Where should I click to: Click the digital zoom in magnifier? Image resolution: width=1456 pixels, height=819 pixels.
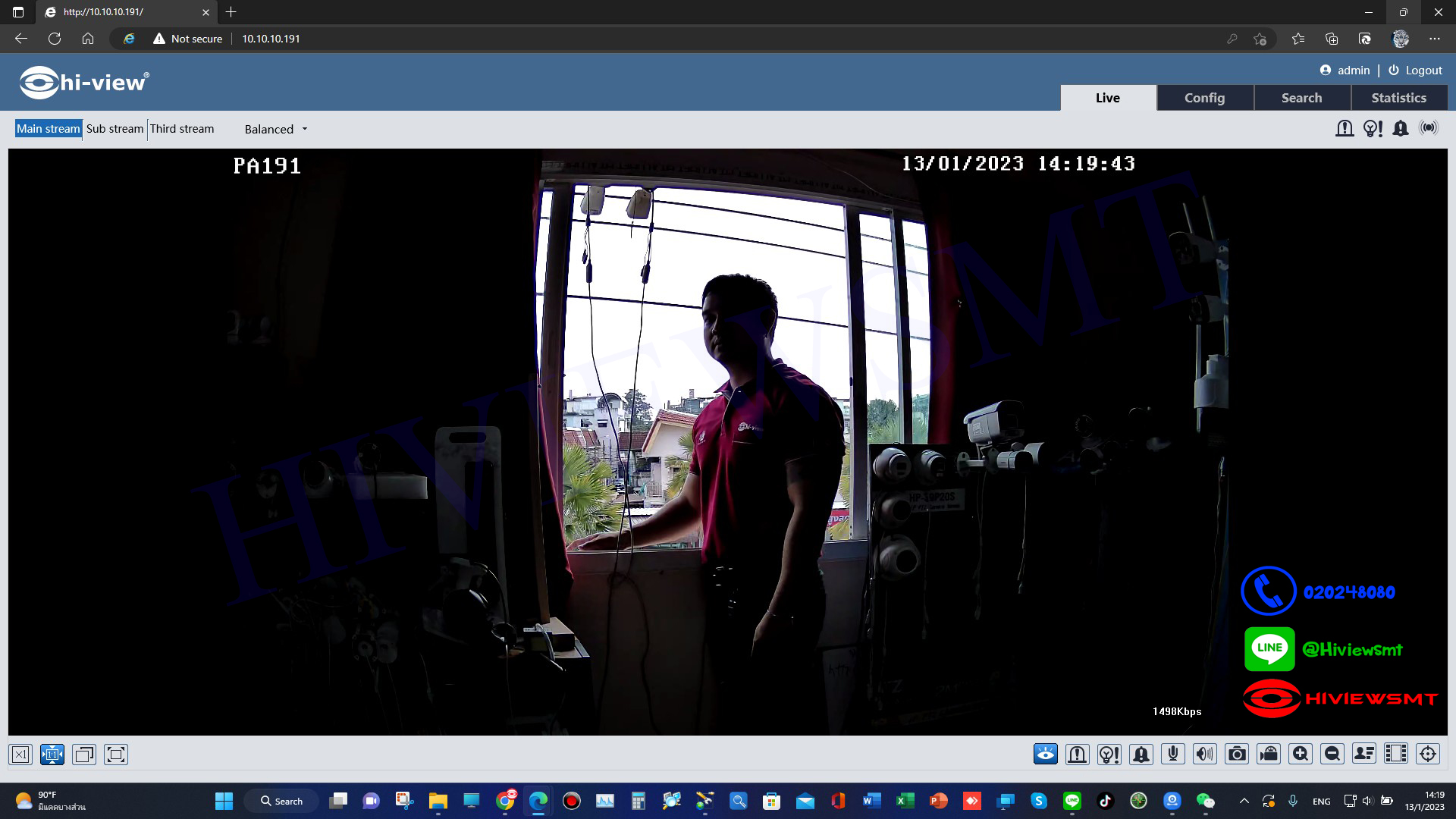point(1301,754)
